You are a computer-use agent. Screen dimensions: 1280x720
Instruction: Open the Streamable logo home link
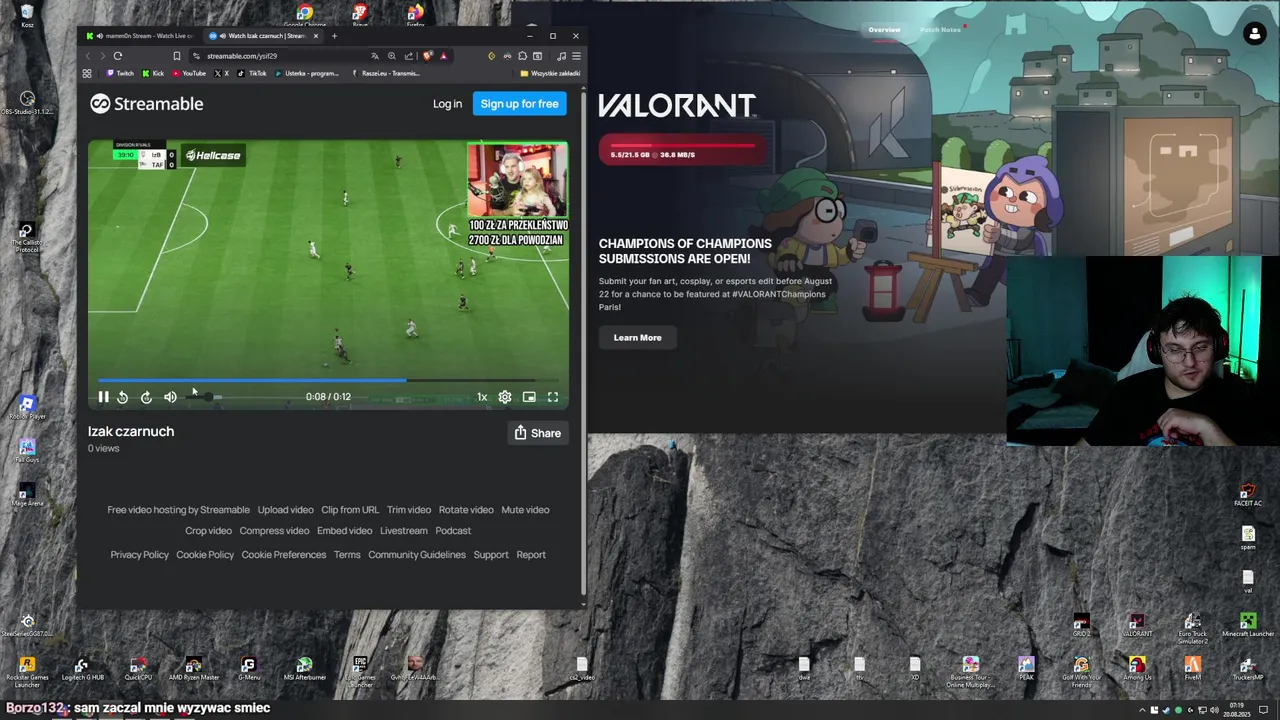pyautogui.click(x=147, y=104)
